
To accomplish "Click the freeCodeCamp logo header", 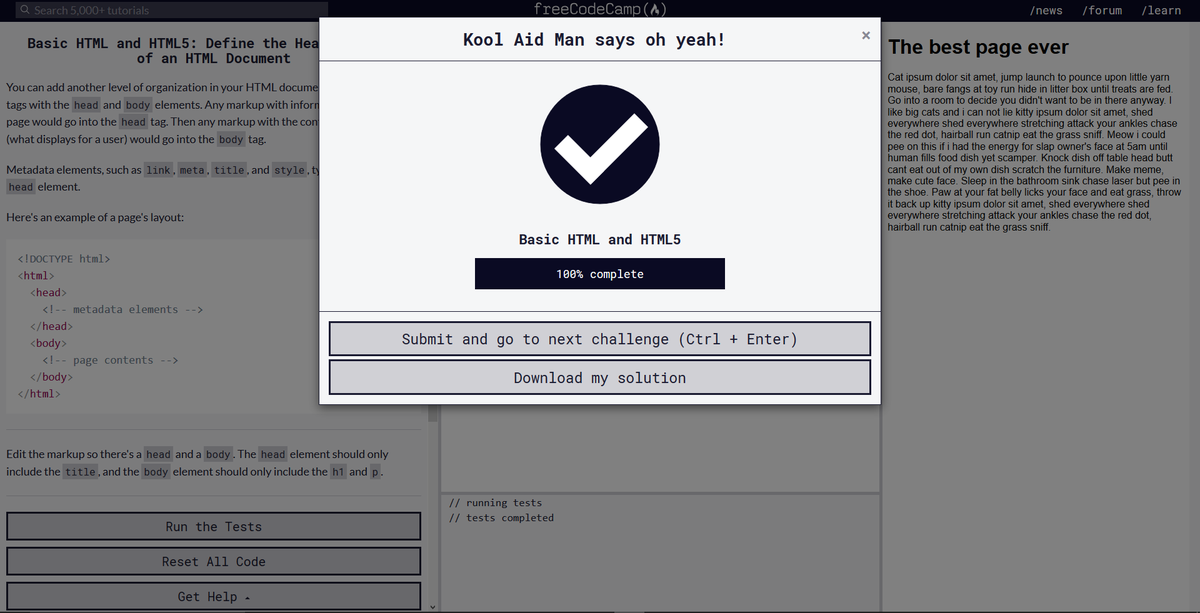I will click(600, 10).
